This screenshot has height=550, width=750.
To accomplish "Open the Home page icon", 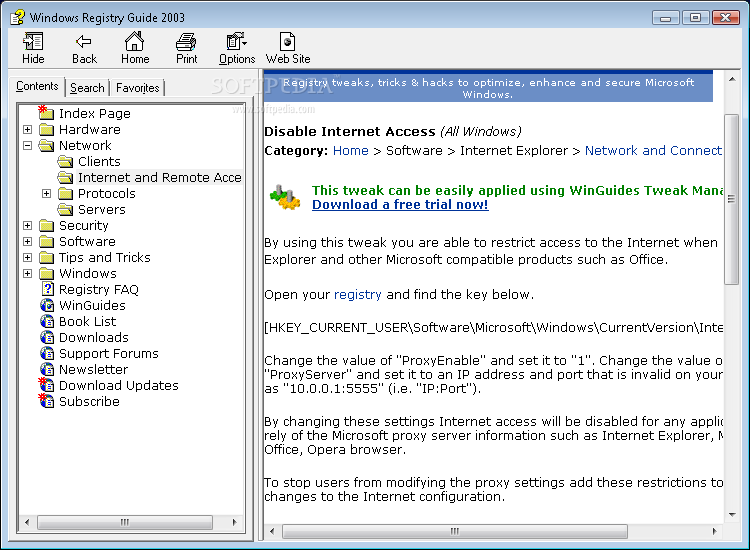I will [x=134, y=41].
